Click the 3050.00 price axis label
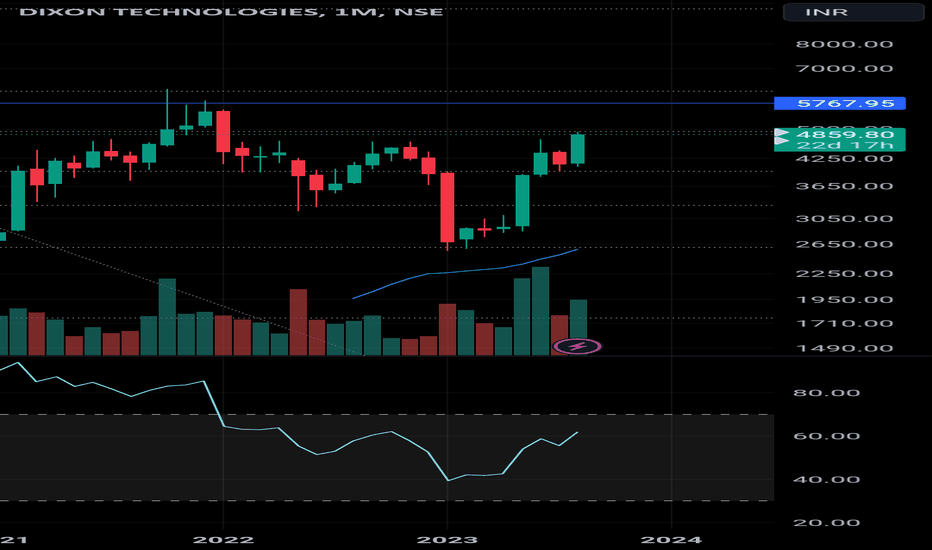Image resolution: width=932 pixels, height=550 pixels. click(x=844, y=219)
